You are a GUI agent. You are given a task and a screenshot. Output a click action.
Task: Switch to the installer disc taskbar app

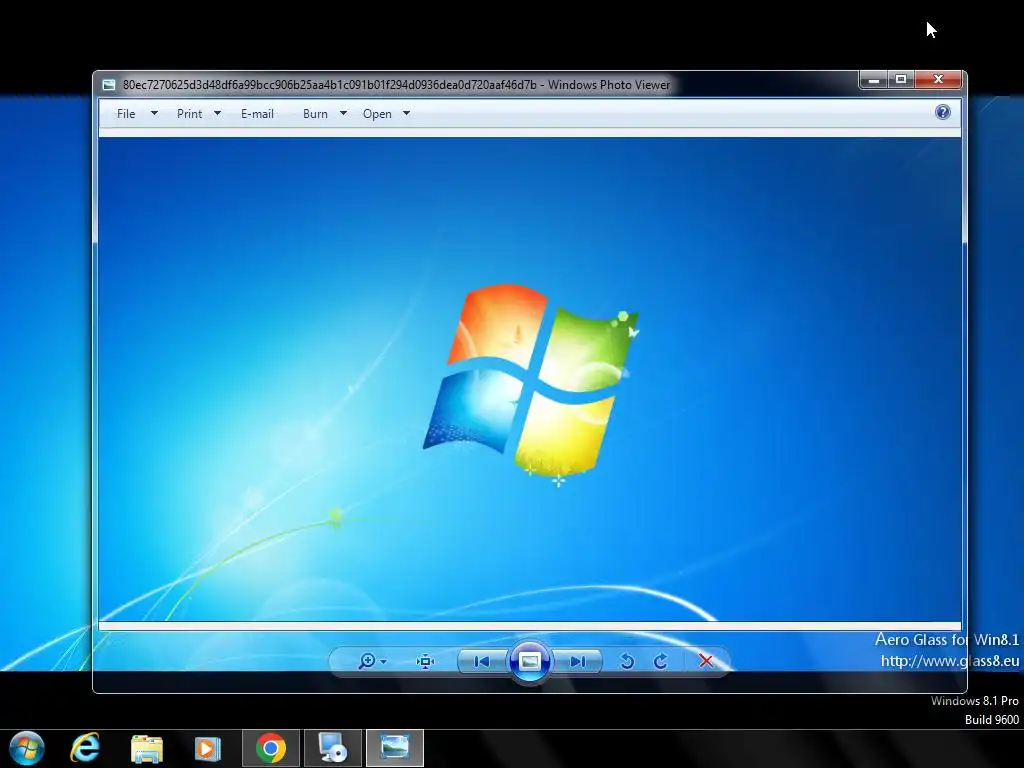(x=332, y=748)
